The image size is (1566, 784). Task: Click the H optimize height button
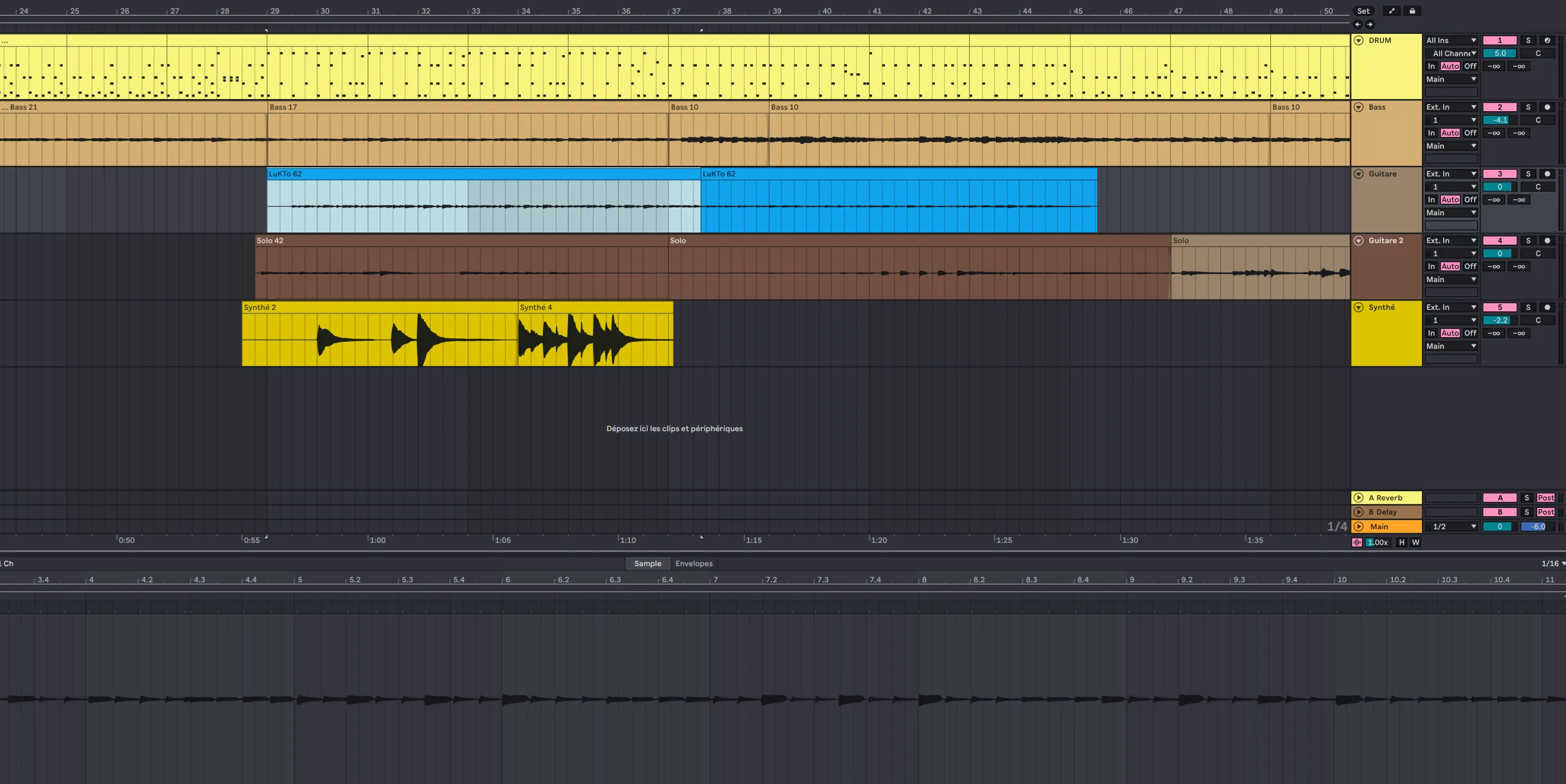coord(1401,543)
